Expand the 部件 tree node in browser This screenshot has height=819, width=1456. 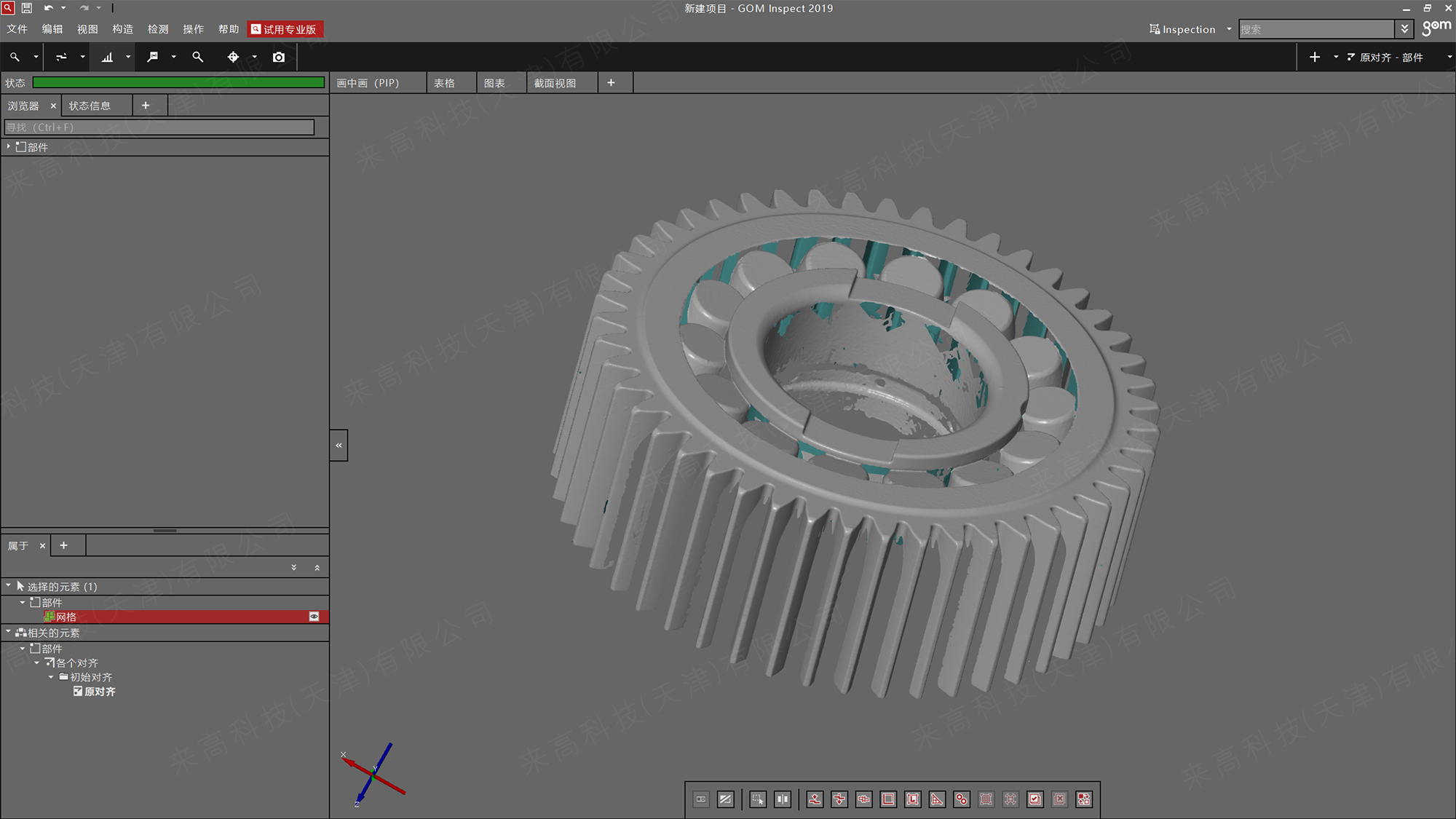point(9,146)
